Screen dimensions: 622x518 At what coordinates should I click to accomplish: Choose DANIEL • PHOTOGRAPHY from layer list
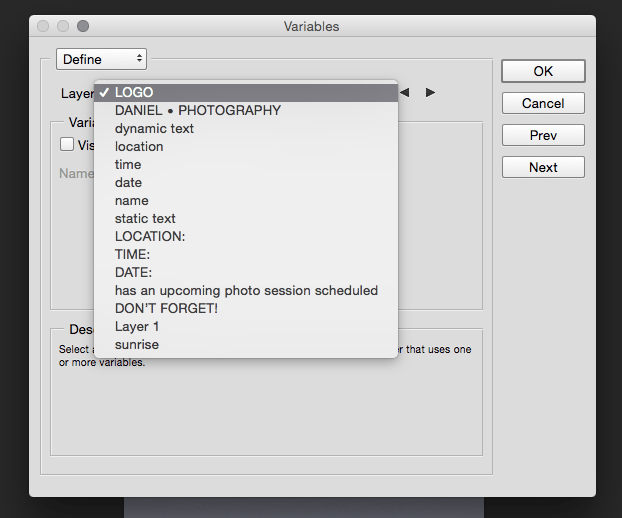point(198,111)
